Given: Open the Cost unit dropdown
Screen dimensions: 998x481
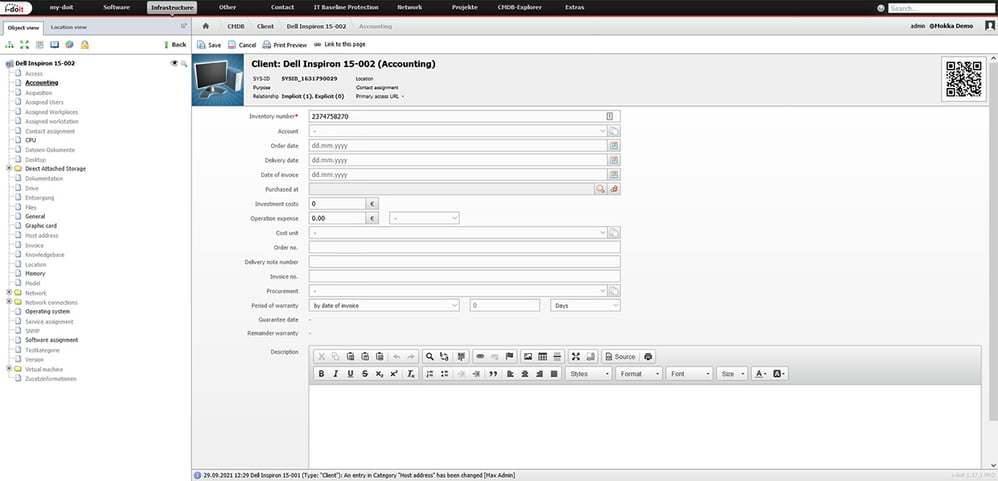Looking at the screenshot, I should (x=458, y=233).
